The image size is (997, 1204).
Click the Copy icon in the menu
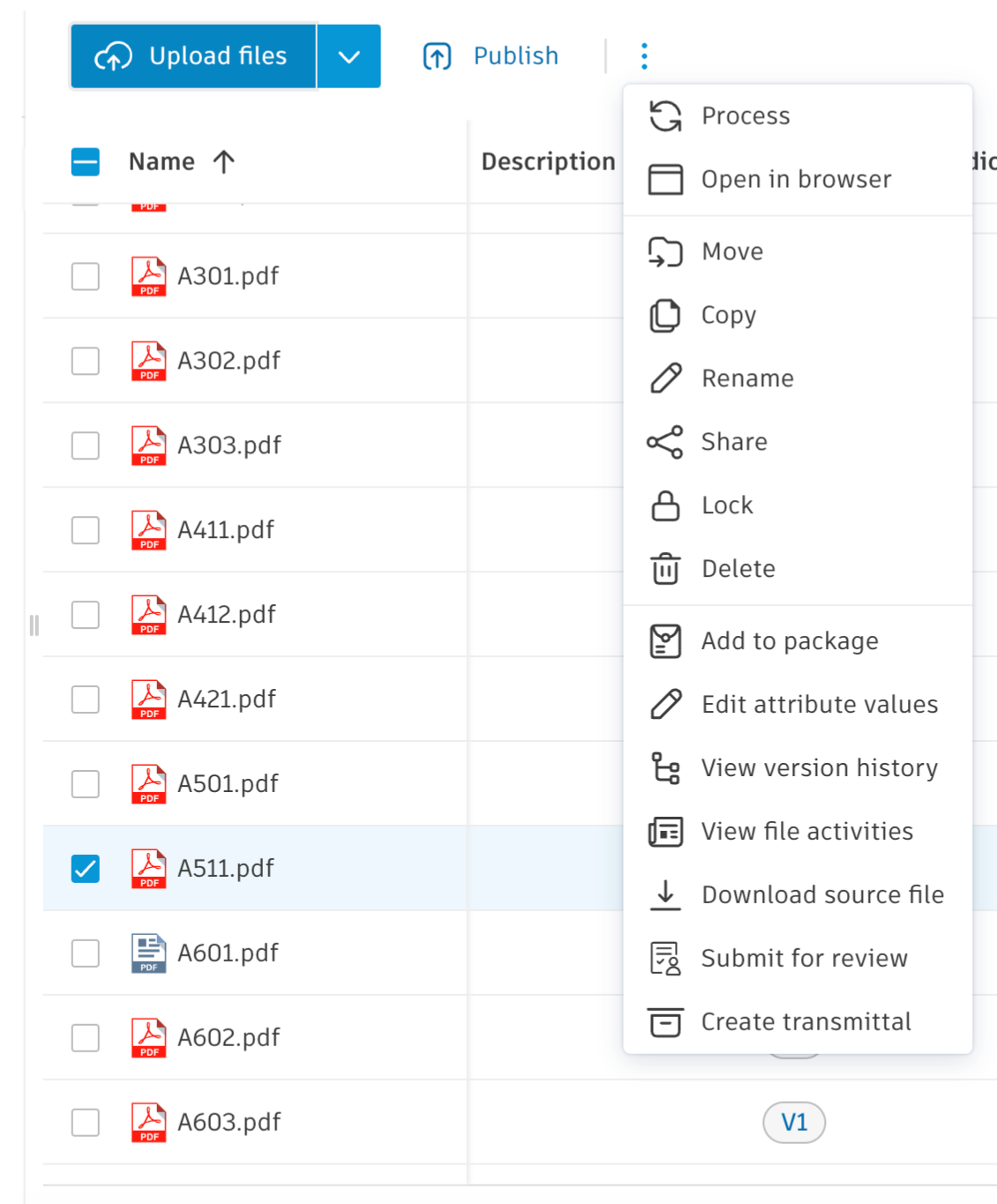pos(664,315)
